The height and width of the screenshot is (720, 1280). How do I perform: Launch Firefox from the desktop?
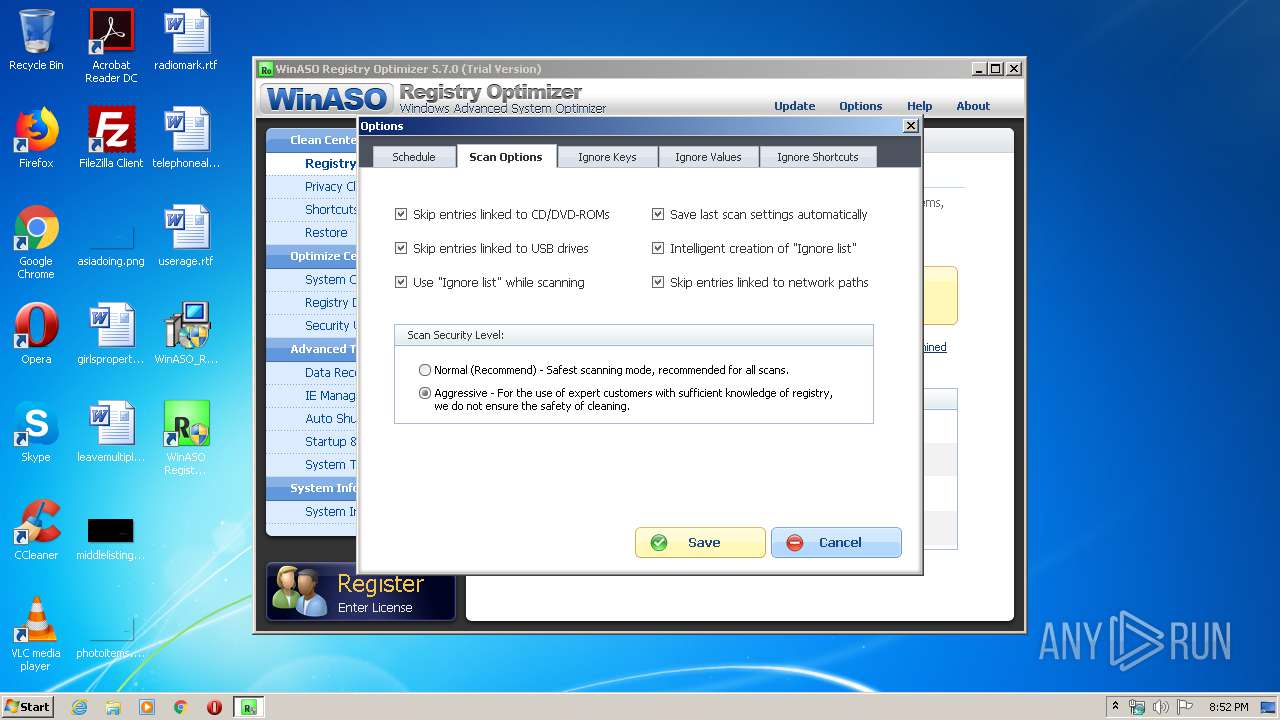point(36,138)
